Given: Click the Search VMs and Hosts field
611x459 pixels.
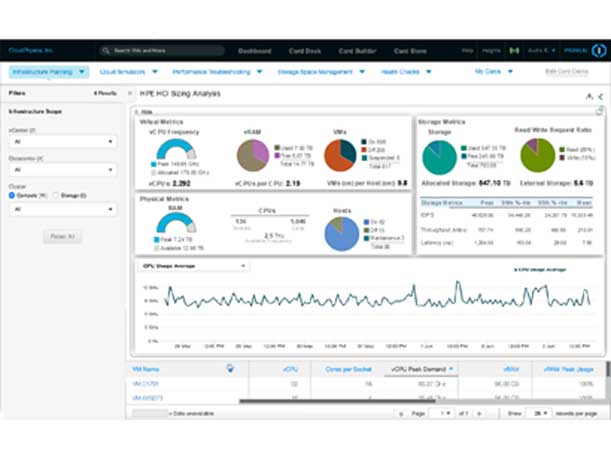Looking at the screenshot, I should coord(162,50).
